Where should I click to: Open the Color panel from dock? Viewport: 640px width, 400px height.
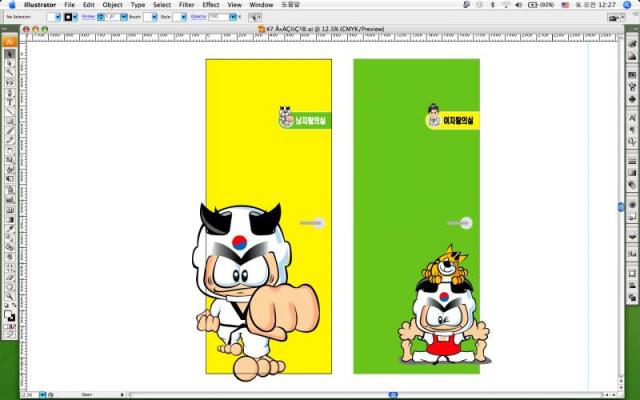coord(632,44)
